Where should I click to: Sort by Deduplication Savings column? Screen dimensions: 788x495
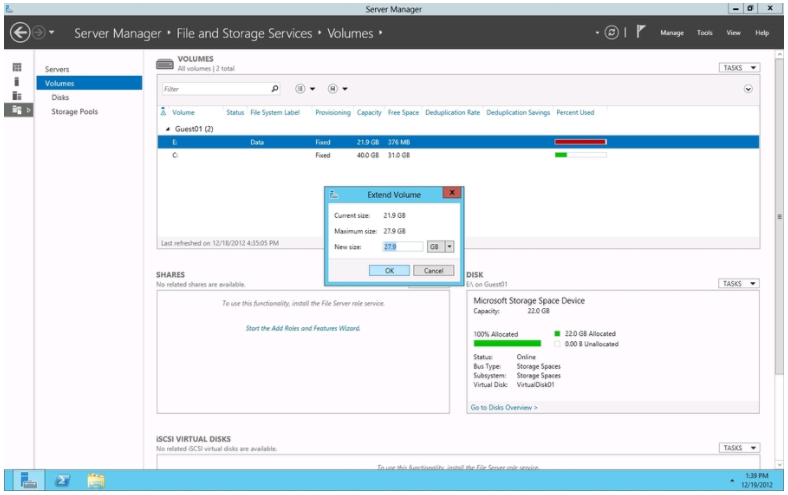518,113
